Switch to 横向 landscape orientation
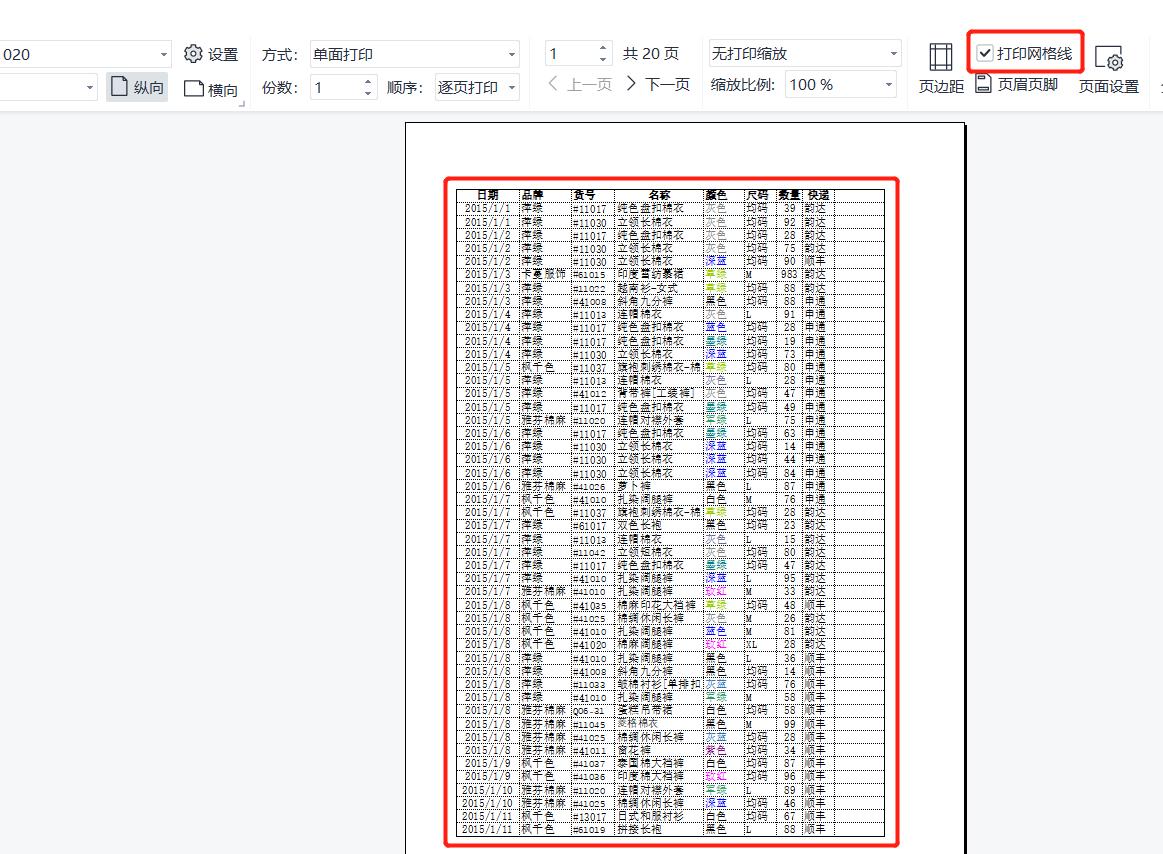The height and width of the screenshot is (854, 1163). click(210, 87)
